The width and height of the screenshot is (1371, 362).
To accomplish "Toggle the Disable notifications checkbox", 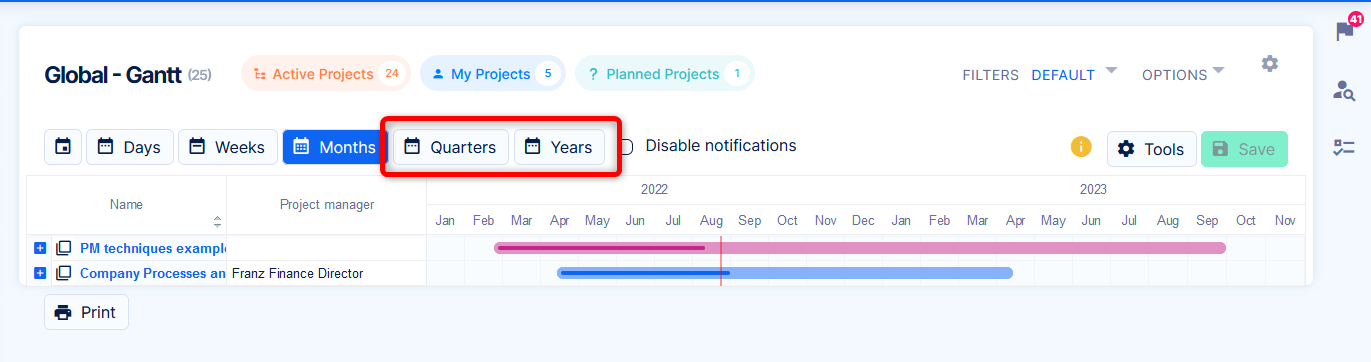I will click(x=625, y=147).
